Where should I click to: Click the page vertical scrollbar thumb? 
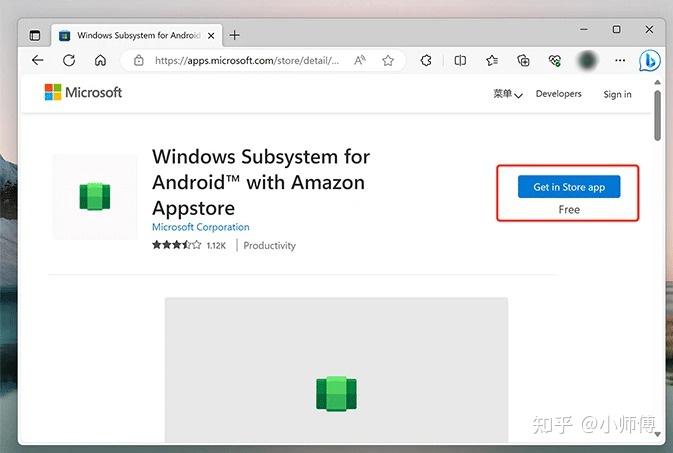point(657,116)
